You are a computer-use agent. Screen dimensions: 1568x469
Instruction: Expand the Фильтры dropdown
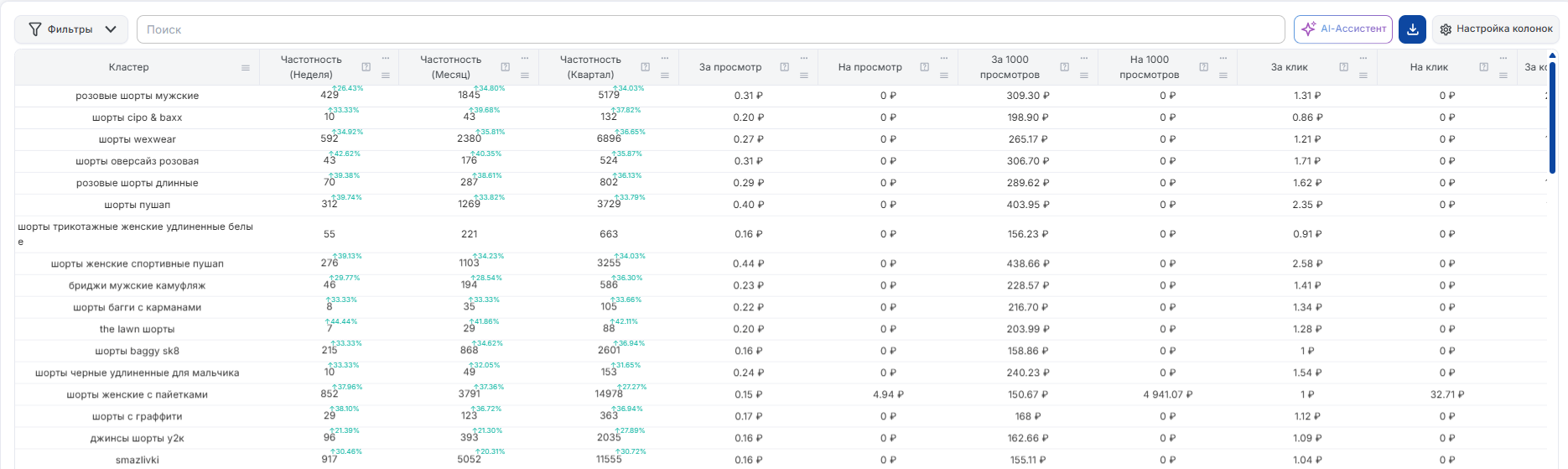(x=71, y=29)
